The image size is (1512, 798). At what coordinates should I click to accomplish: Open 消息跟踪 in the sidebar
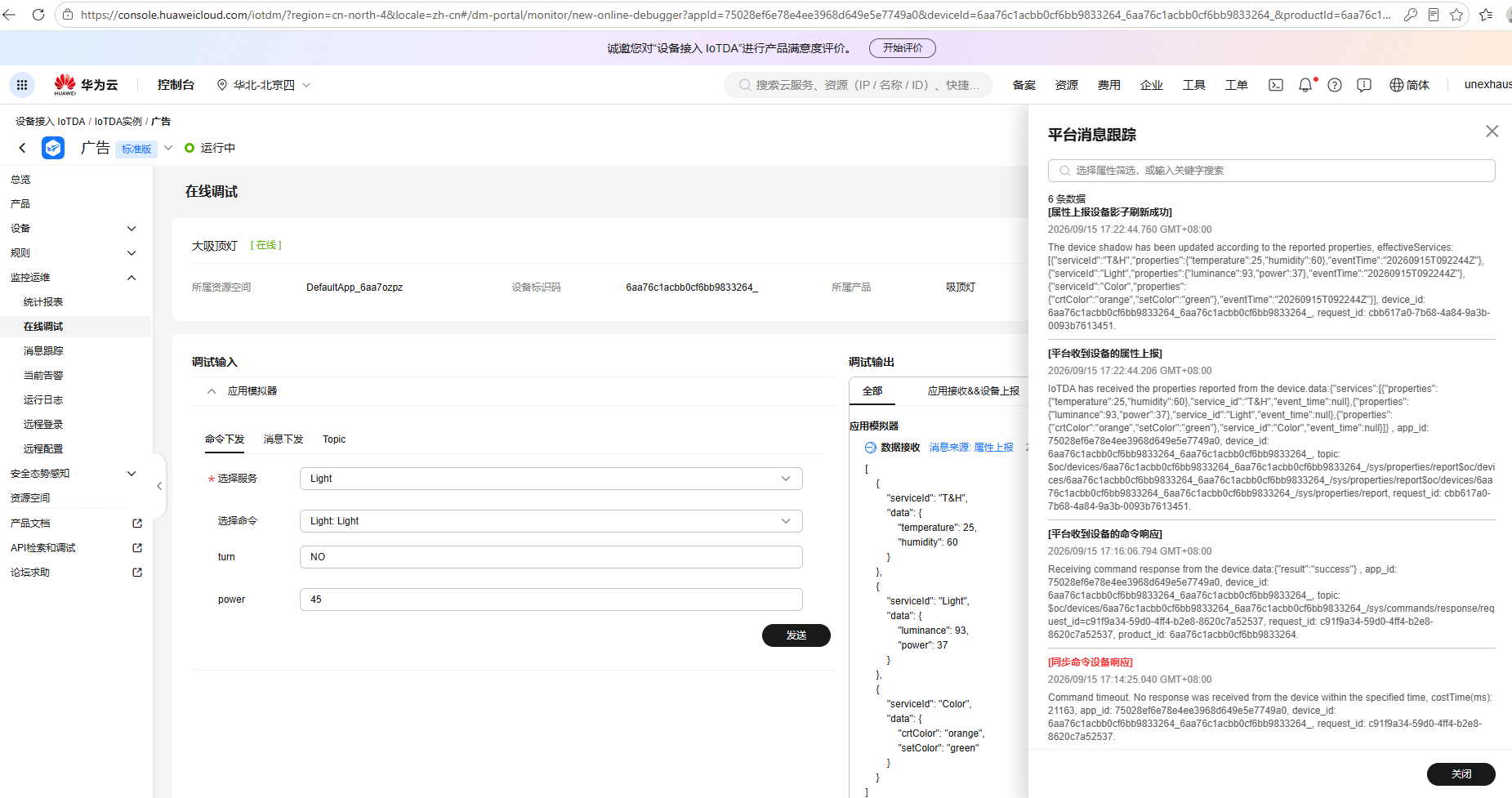click(43, 351)
